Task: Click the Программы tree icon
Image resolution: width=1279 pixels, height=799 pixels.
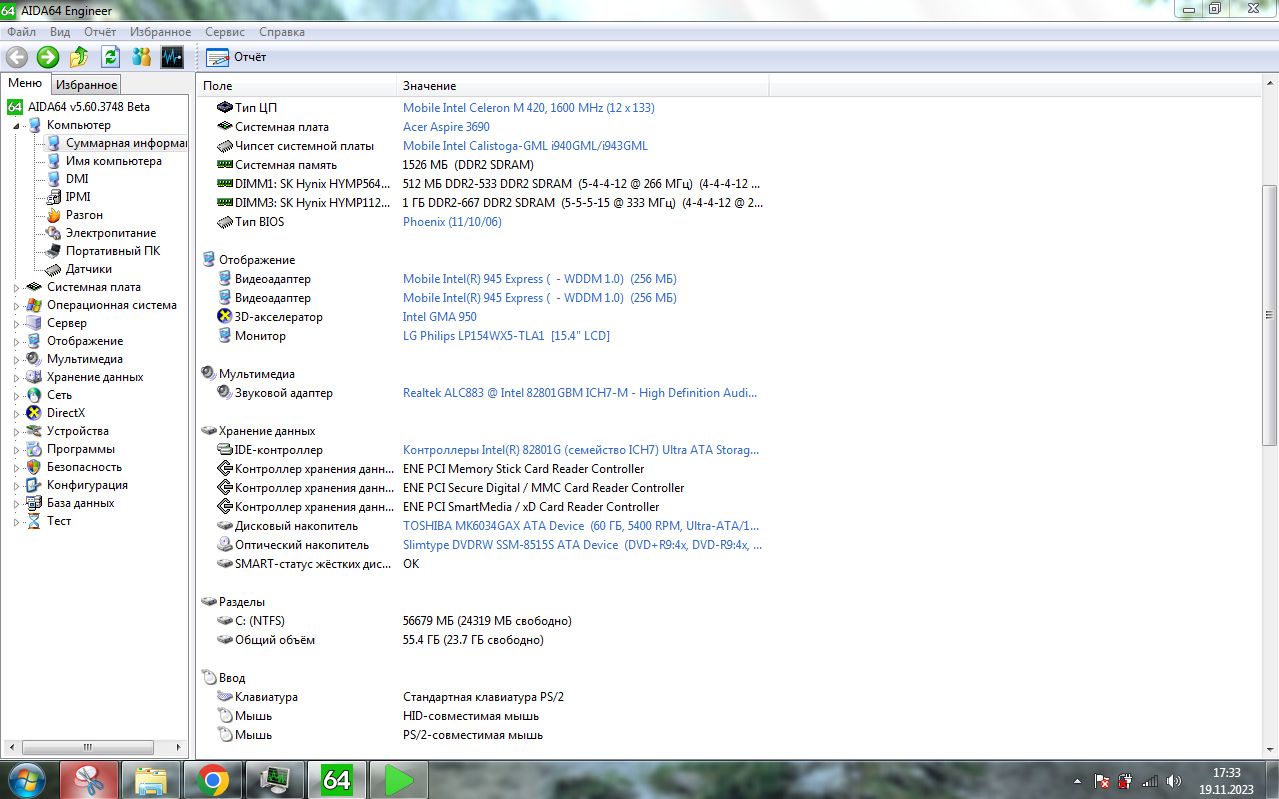Action: click(34, 449)
